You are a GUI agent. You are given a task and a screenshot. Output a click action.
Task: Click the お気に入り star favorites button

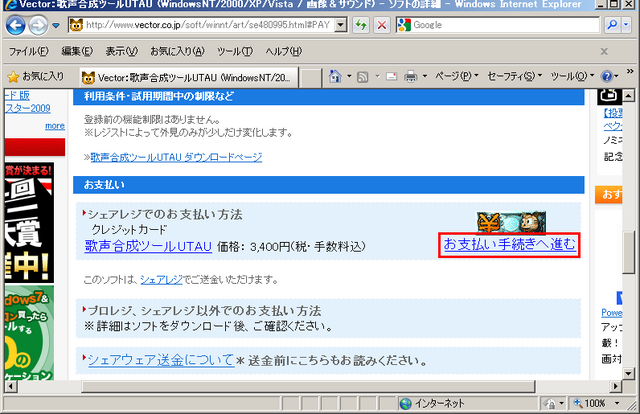click(x=36, y=76)
